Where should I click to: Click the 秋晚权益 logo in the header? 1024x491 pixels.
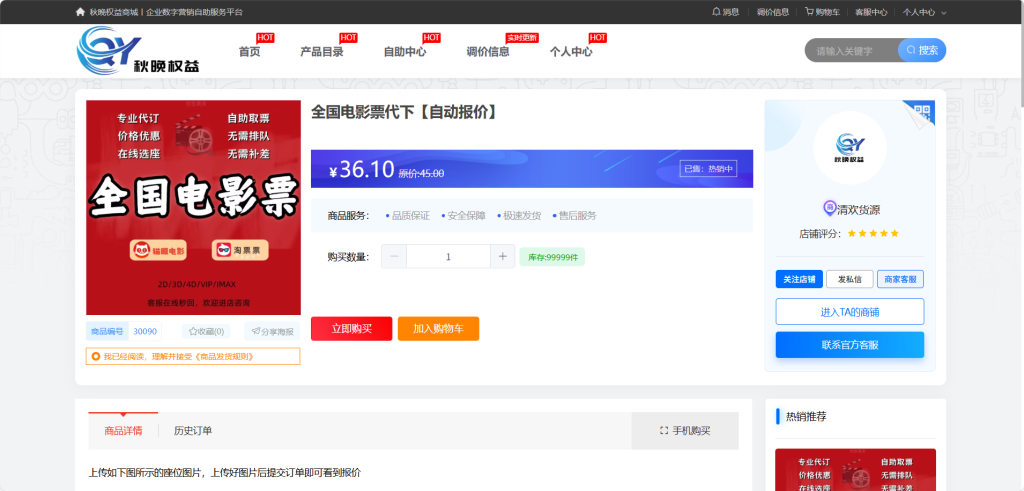[x=139, y=51]
